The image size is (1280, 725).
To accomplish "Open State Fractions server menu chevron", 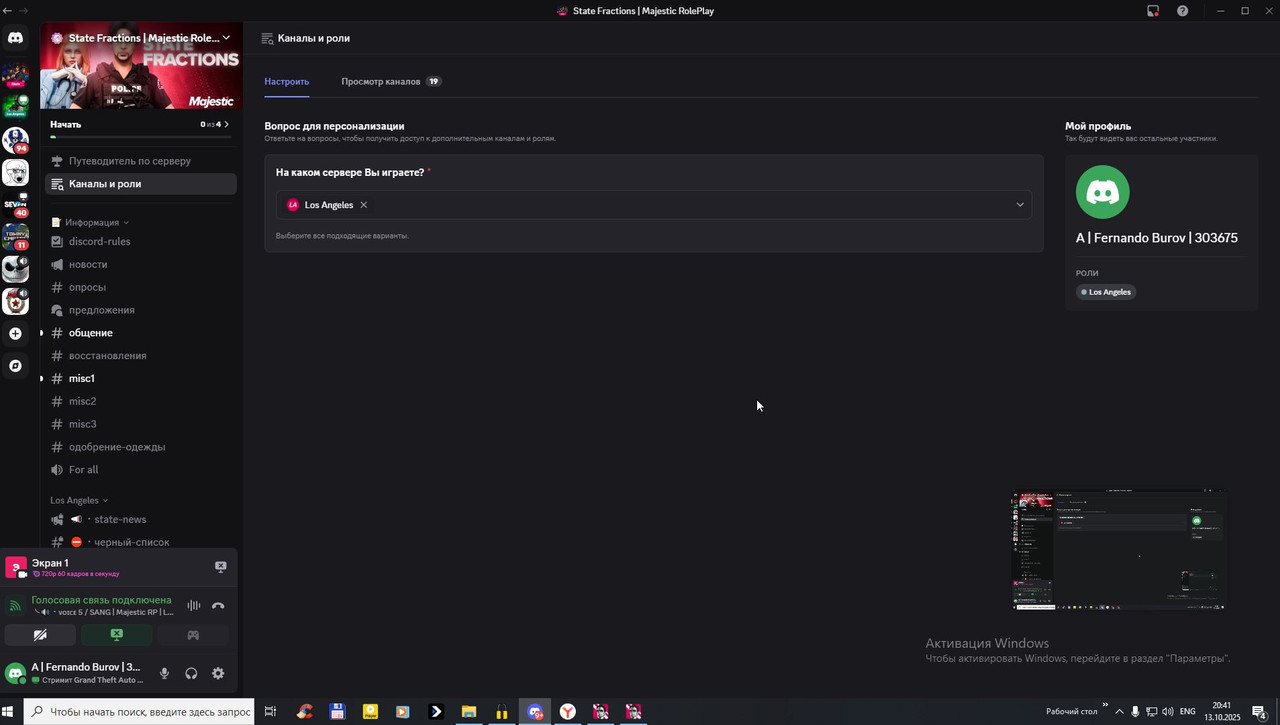I will 227,38.
